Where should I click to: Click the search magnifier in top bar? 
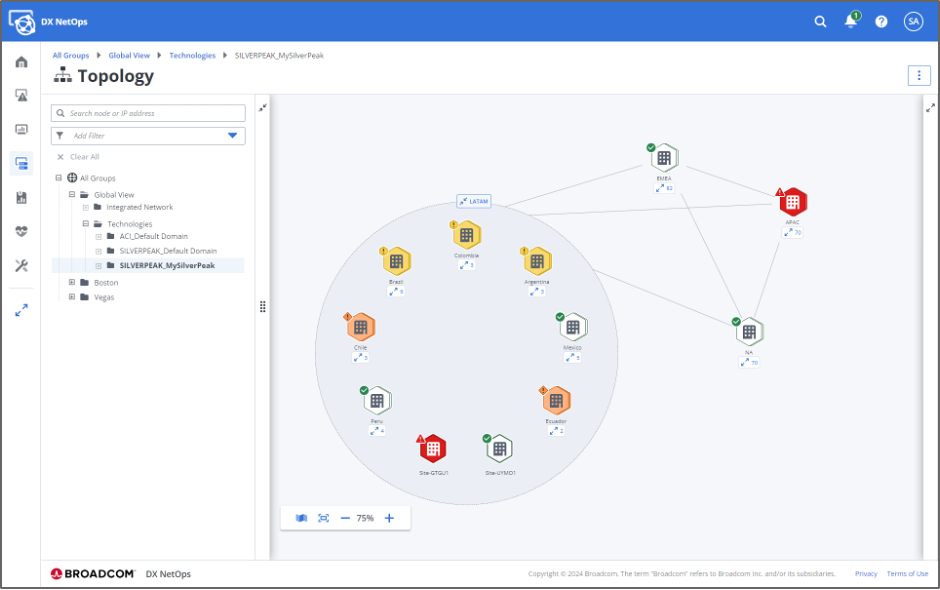pos(820,21)
